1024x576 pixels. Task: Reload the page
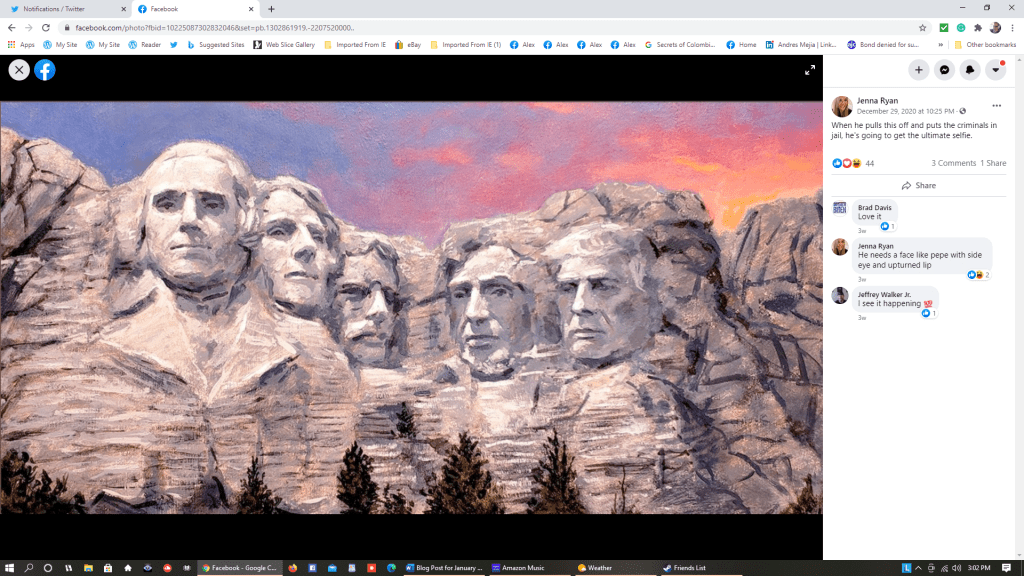pos(45,27)
